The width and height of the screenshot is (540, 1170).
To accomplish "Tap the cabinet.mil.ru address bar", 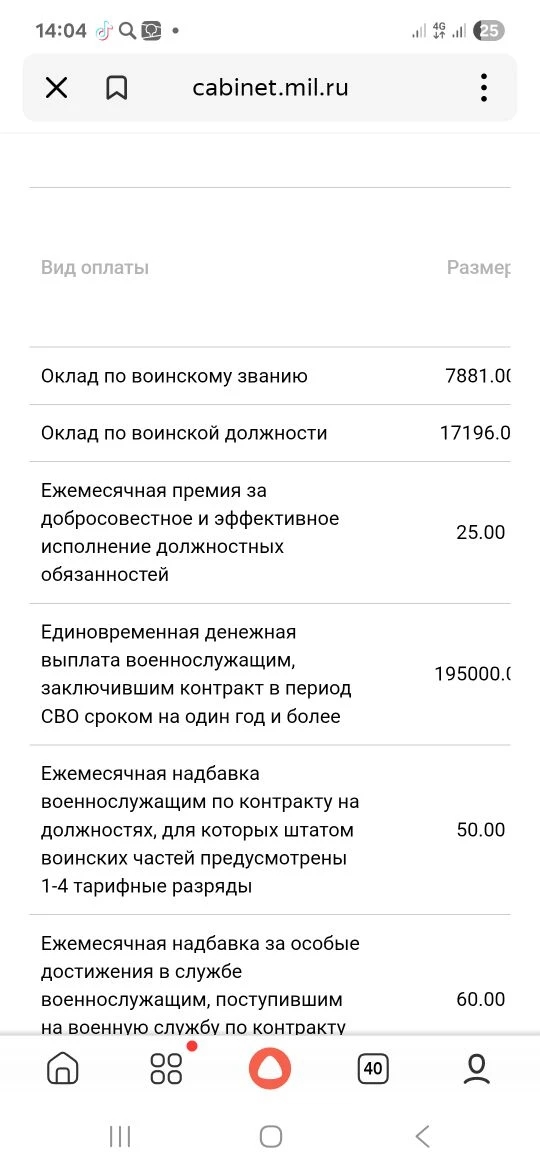I will (x=270, y=88).
